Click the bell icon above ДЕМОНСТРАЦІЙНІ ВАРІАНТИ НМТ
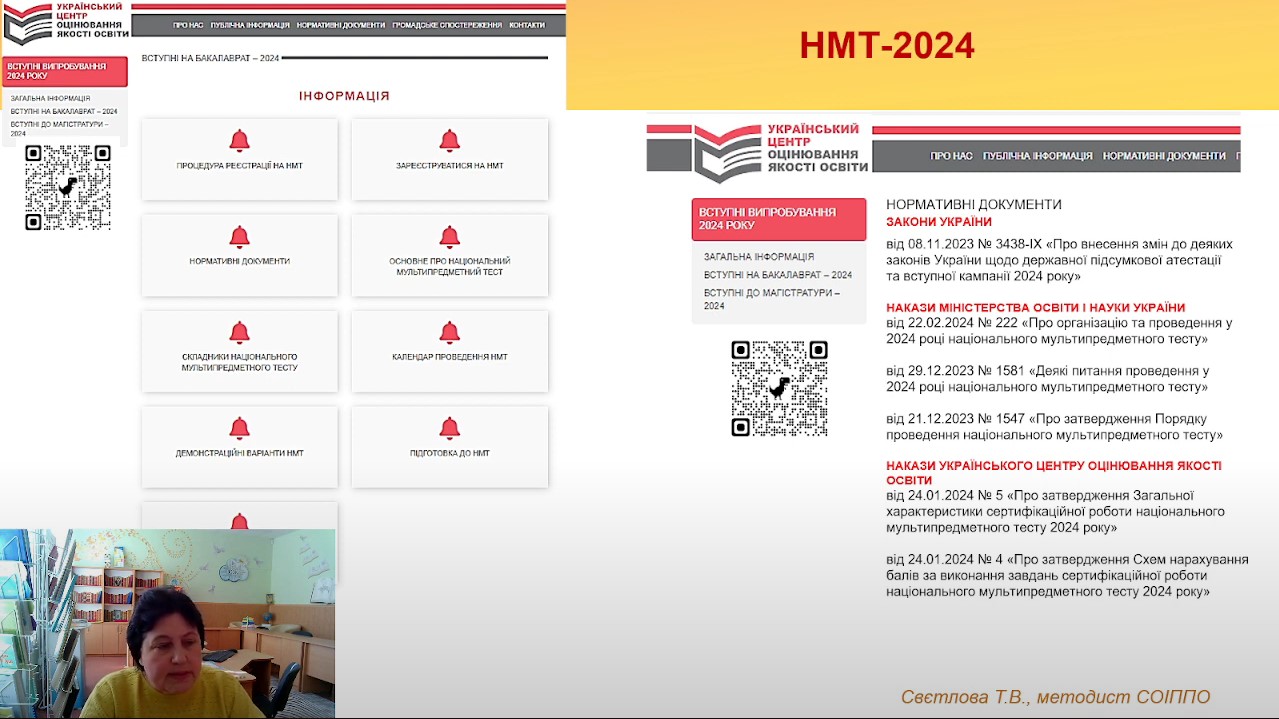The width and height of the screenshot is (1279, 719). point(239,429)
